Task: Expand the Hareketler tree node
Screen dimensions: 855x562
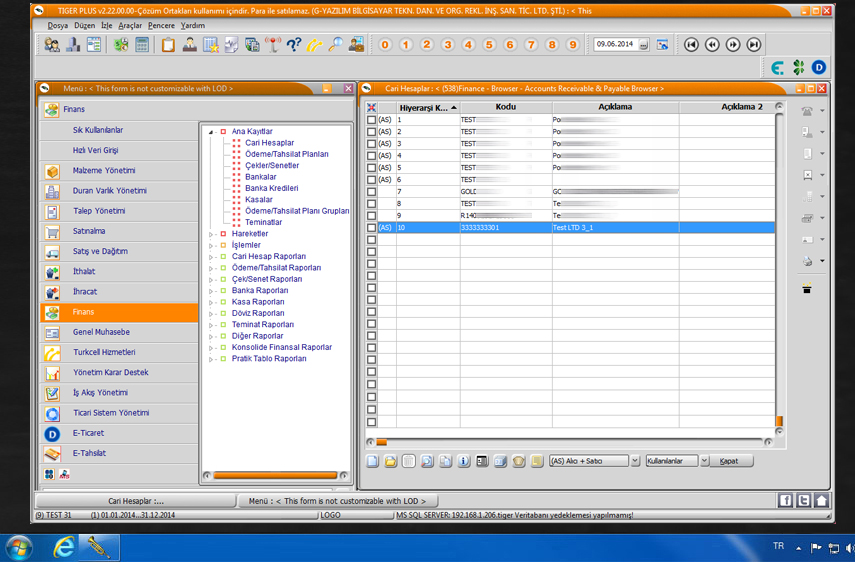Action: (210, 234)
